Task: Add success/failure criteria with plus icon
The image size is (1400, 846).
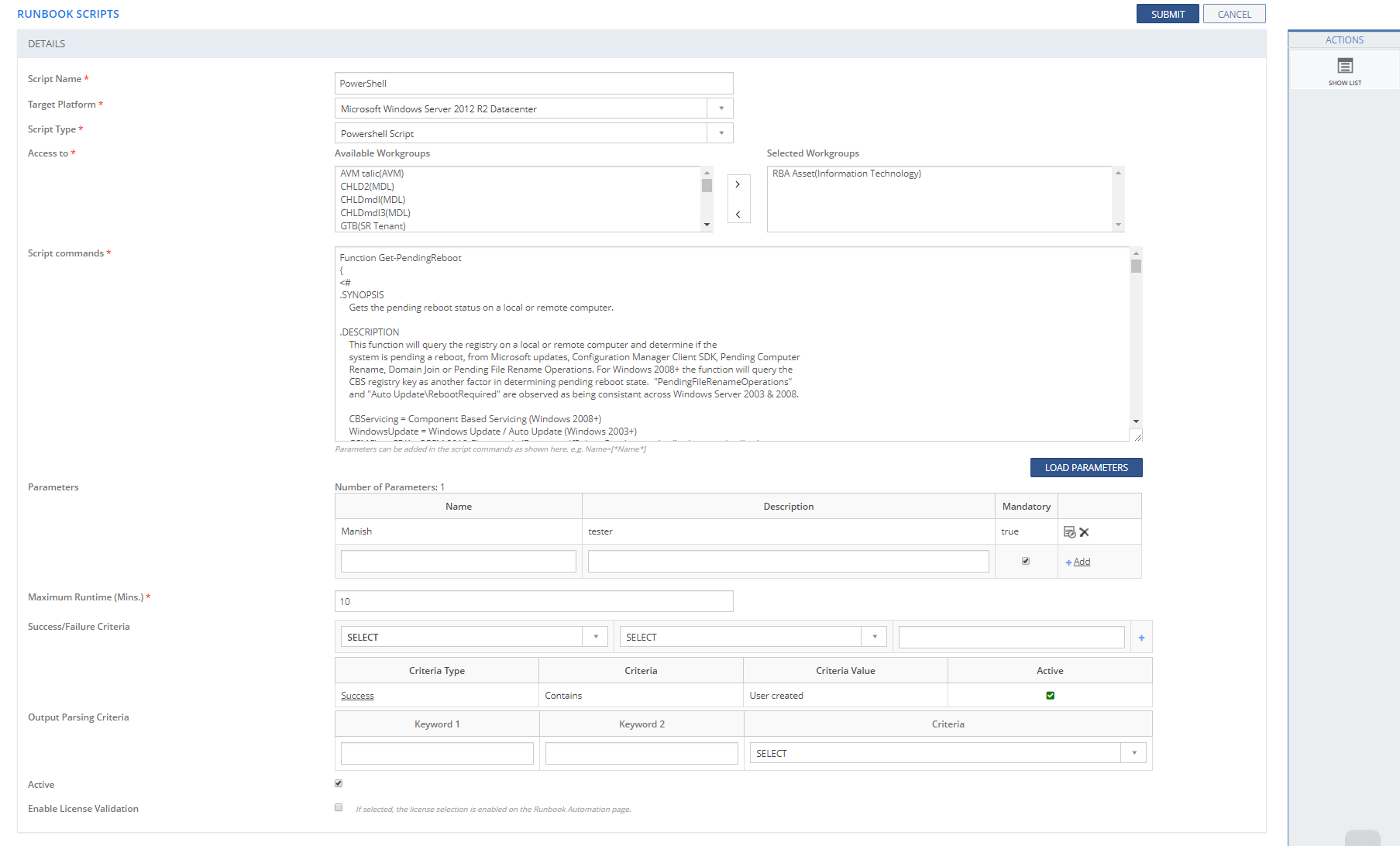Action: click(1141, 638)
